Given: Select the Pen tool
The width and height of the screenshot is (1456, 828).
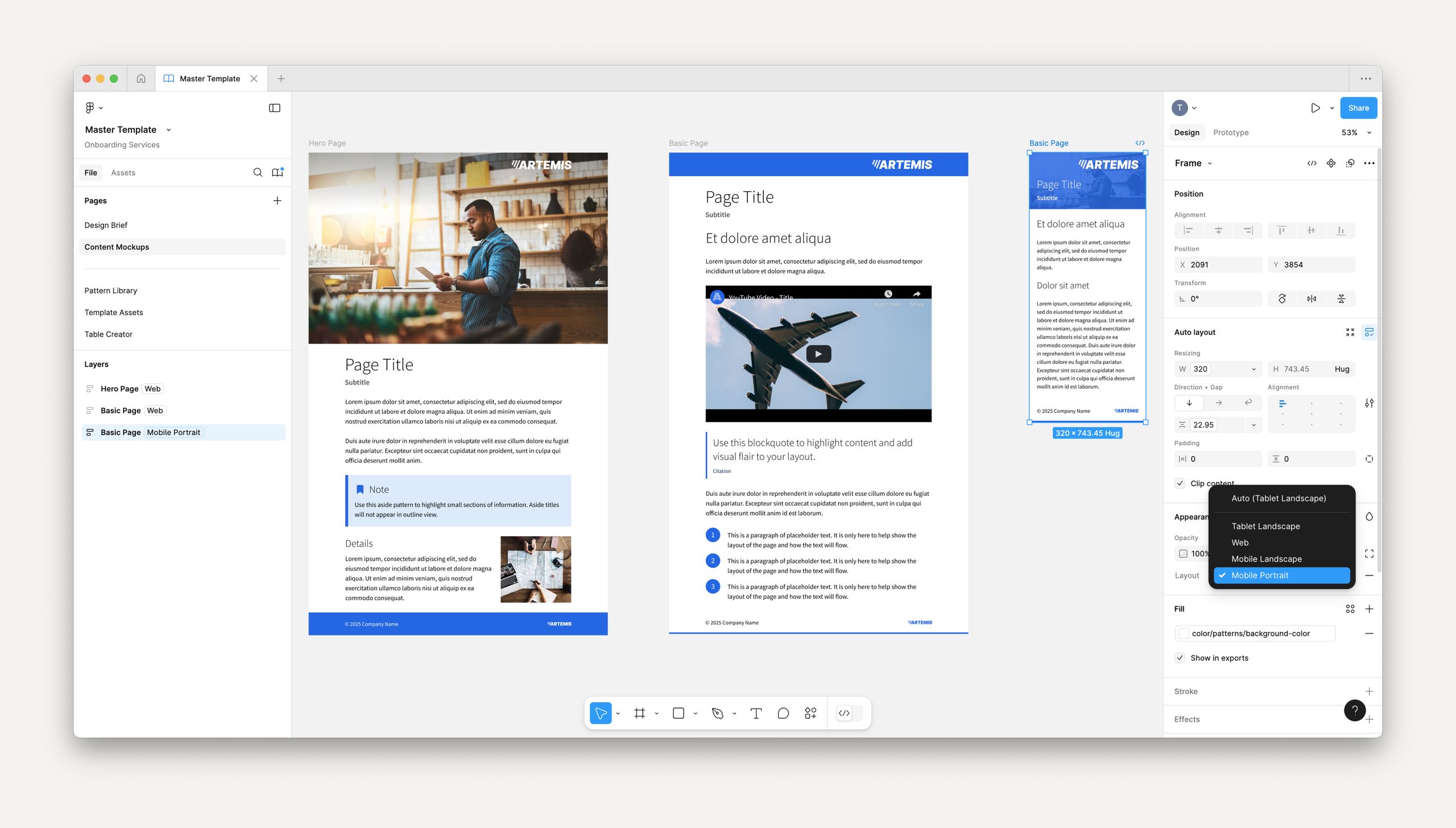Looking at the screenshot, I should pyautogui.click(x=718, y=713).
